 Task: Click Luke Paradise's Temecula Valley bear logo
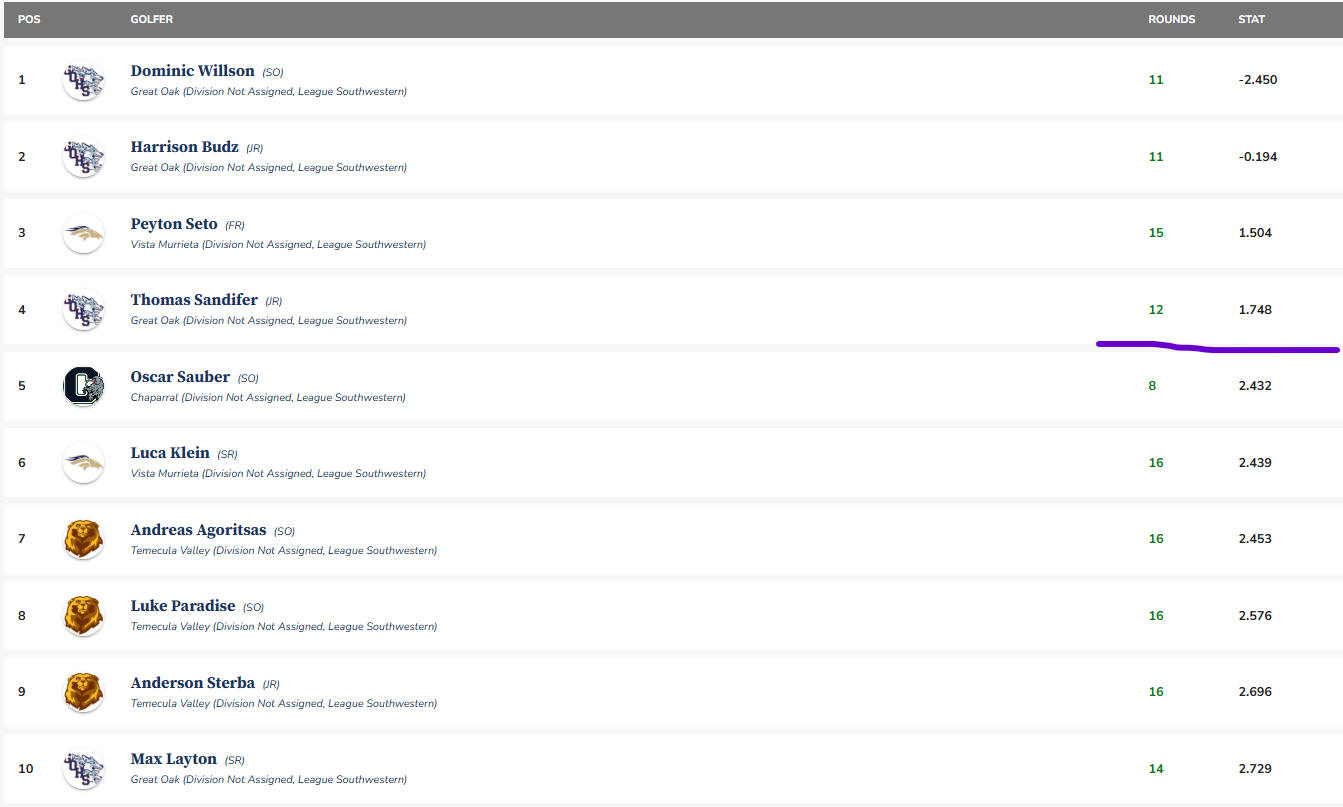83,616
